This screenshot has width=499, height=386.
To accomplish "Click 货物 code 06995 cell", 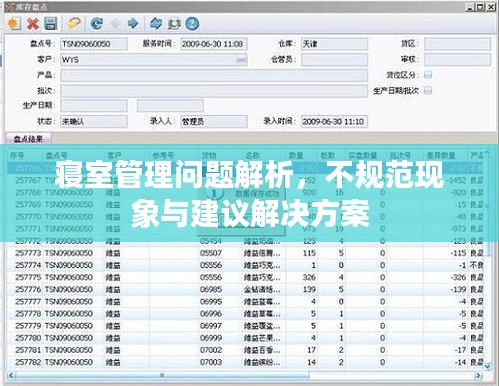I will click(220, 302).
